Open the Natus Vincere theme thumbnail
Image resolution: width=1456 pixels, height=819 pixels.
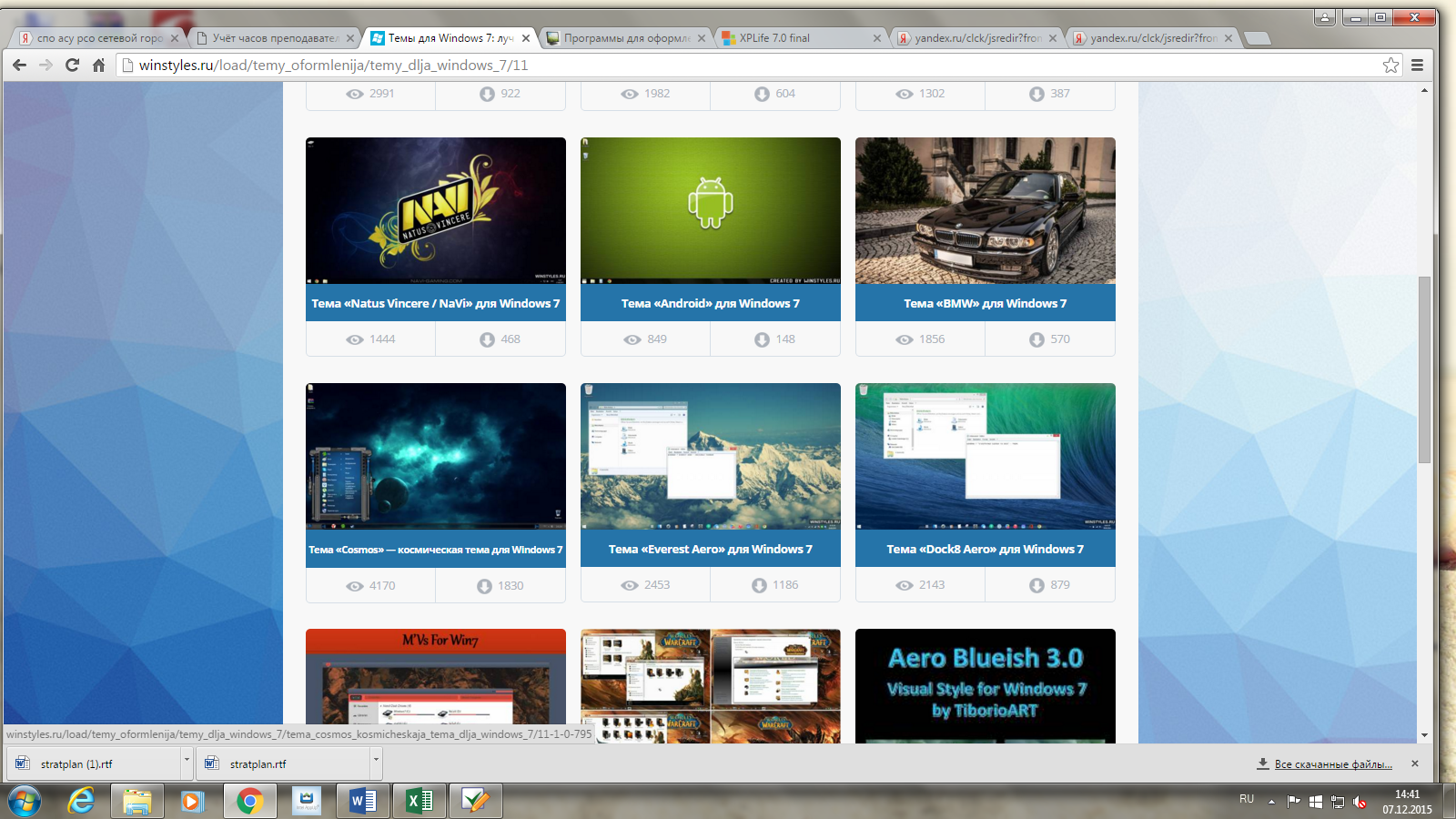click(436, 211)
